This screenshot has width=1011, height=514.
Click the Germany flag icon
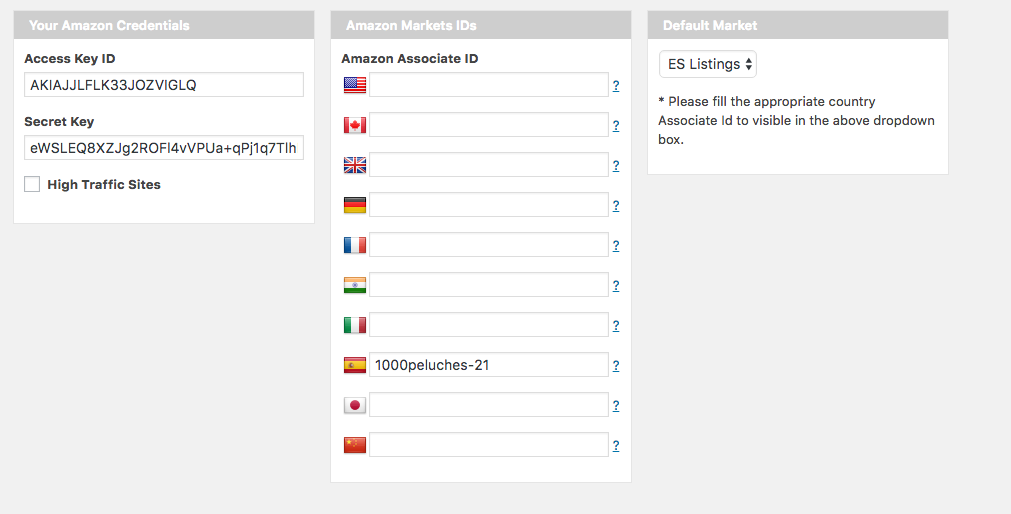(x=355, y=205)
